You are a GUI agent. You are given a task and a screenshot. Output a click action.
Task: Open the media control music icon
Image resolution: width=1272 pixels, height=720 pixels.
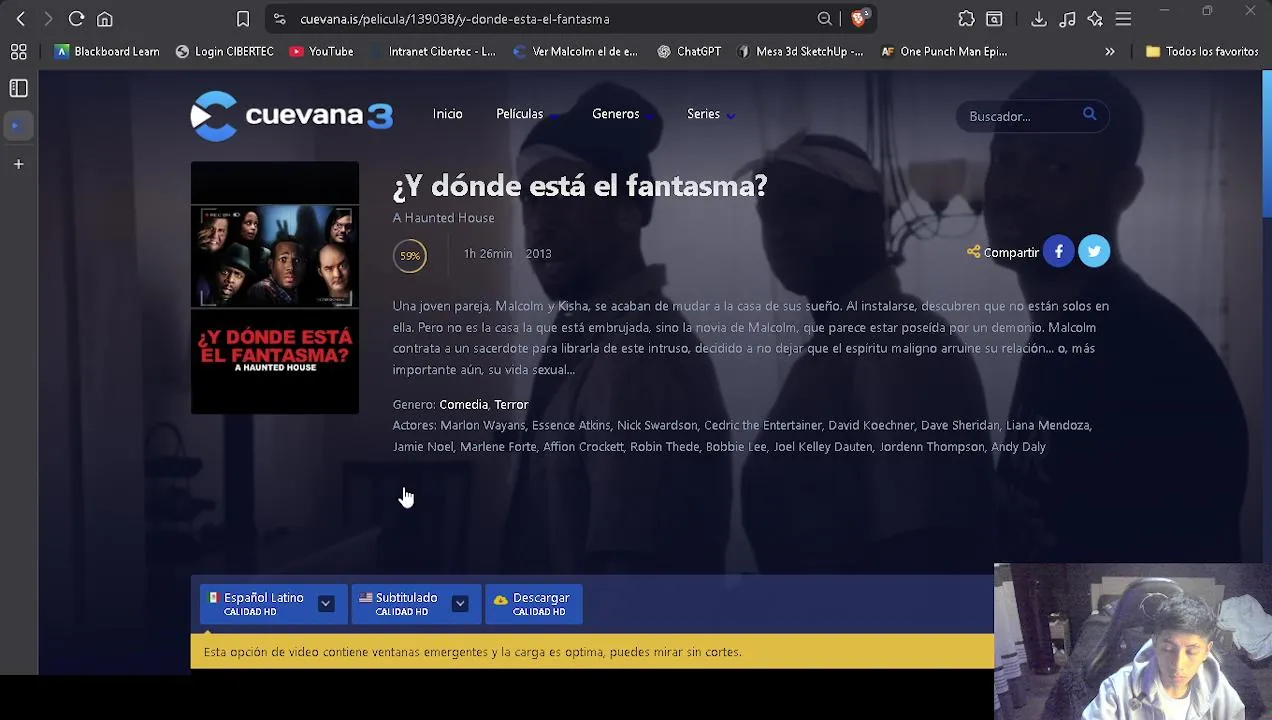1067,19
